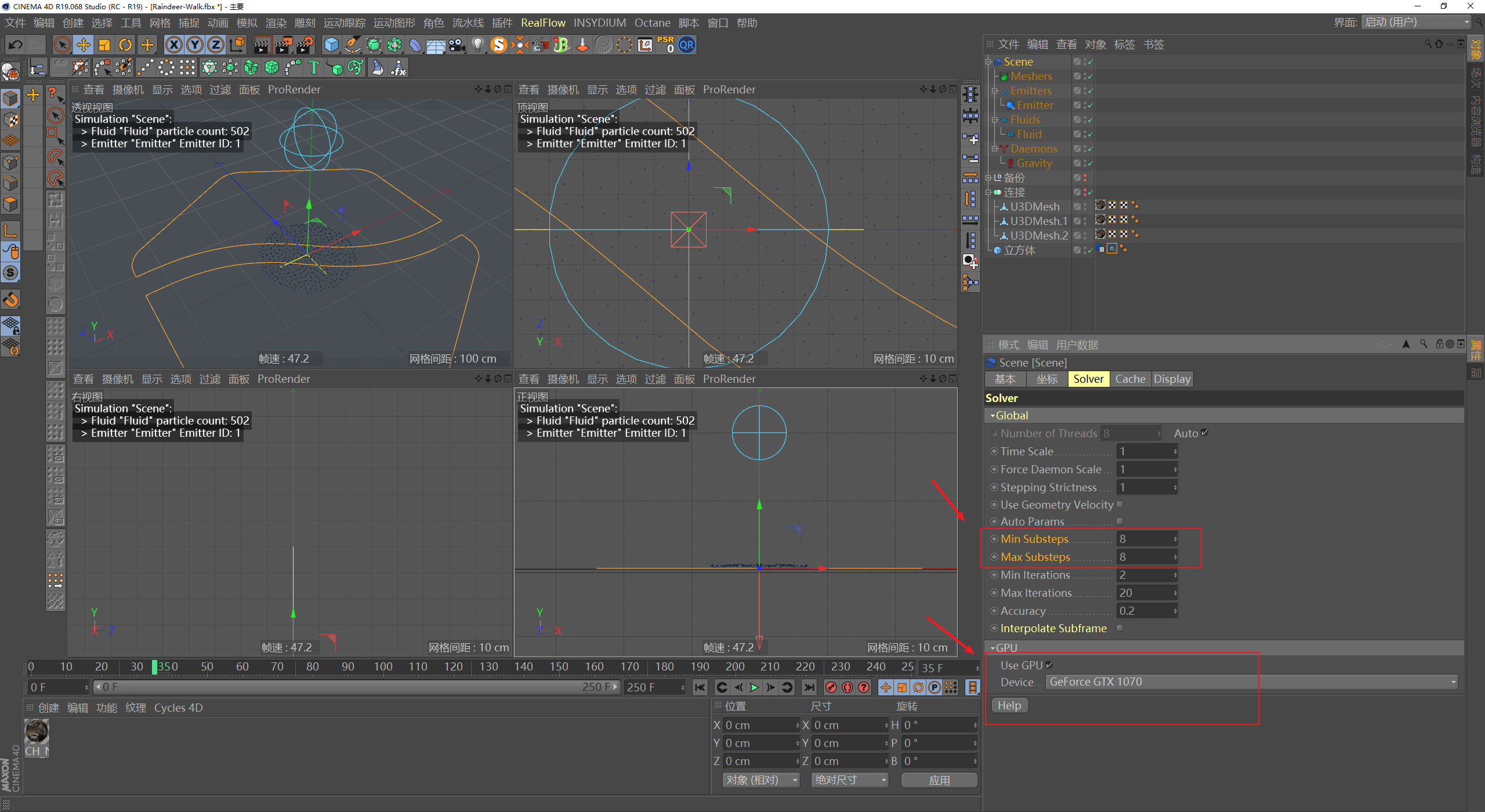1485x812 pixels.
Task: Click the 应用 apply button
Action: pos(939,780)
